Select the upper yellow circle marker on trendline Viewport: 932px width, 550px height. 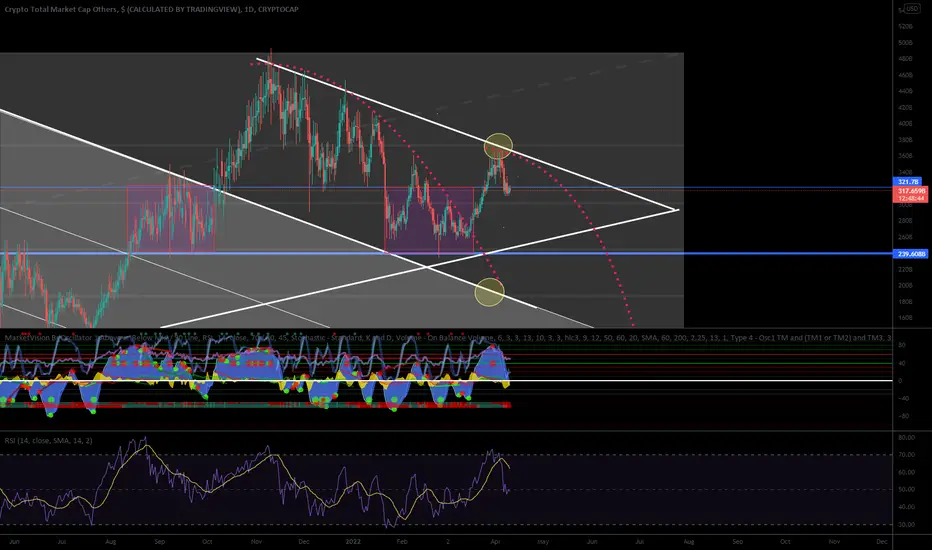(498, 146)
